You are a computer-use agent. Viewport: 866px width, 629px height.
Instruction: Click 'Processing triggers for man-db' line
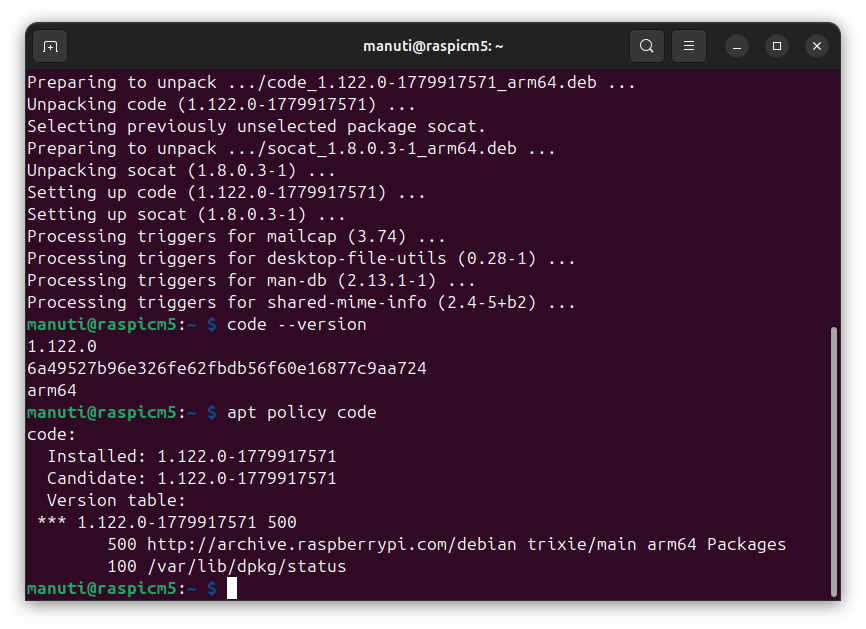point(251,281)
